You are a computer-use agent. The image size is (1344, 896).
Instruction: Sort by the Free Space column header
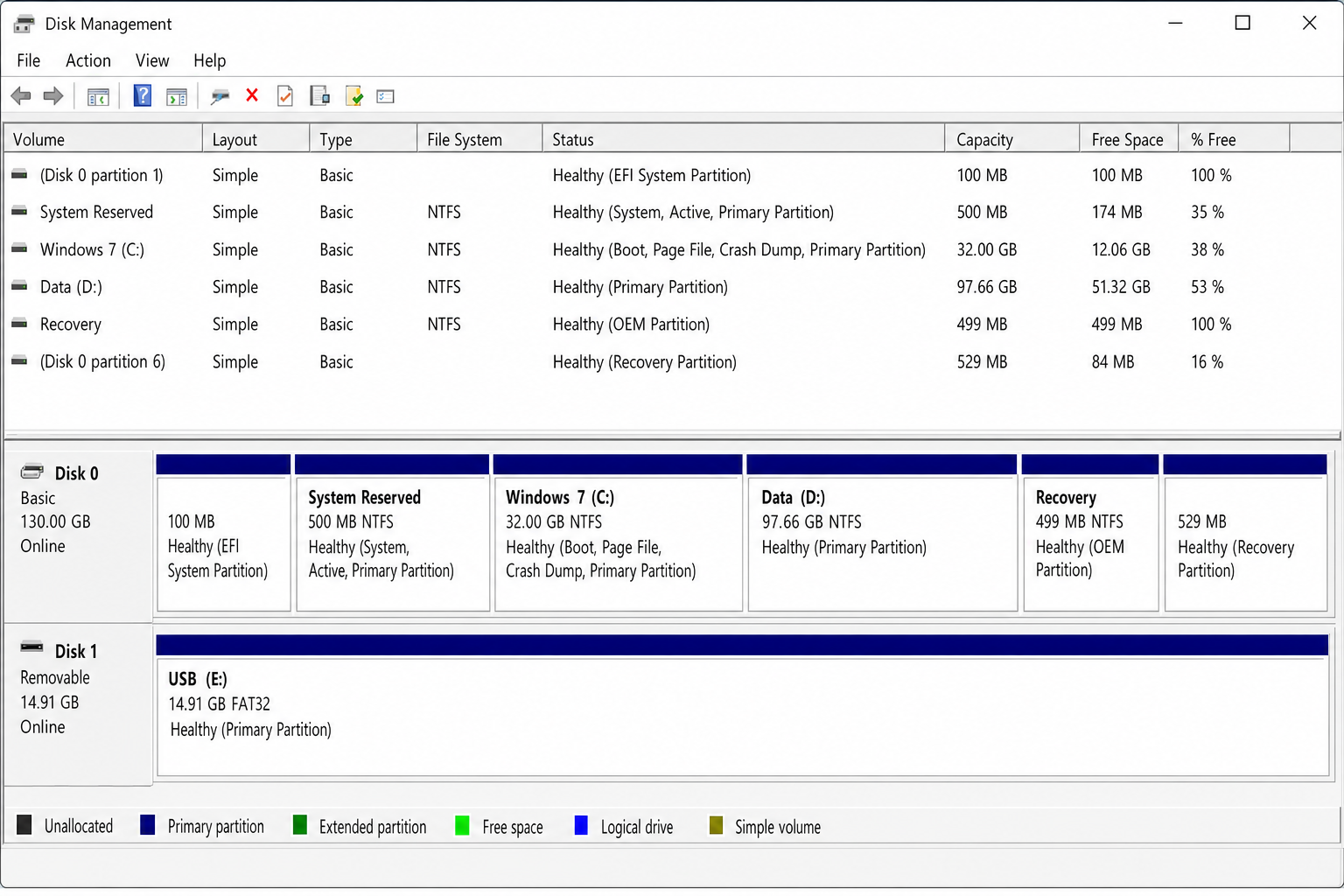click(1129, 139)
